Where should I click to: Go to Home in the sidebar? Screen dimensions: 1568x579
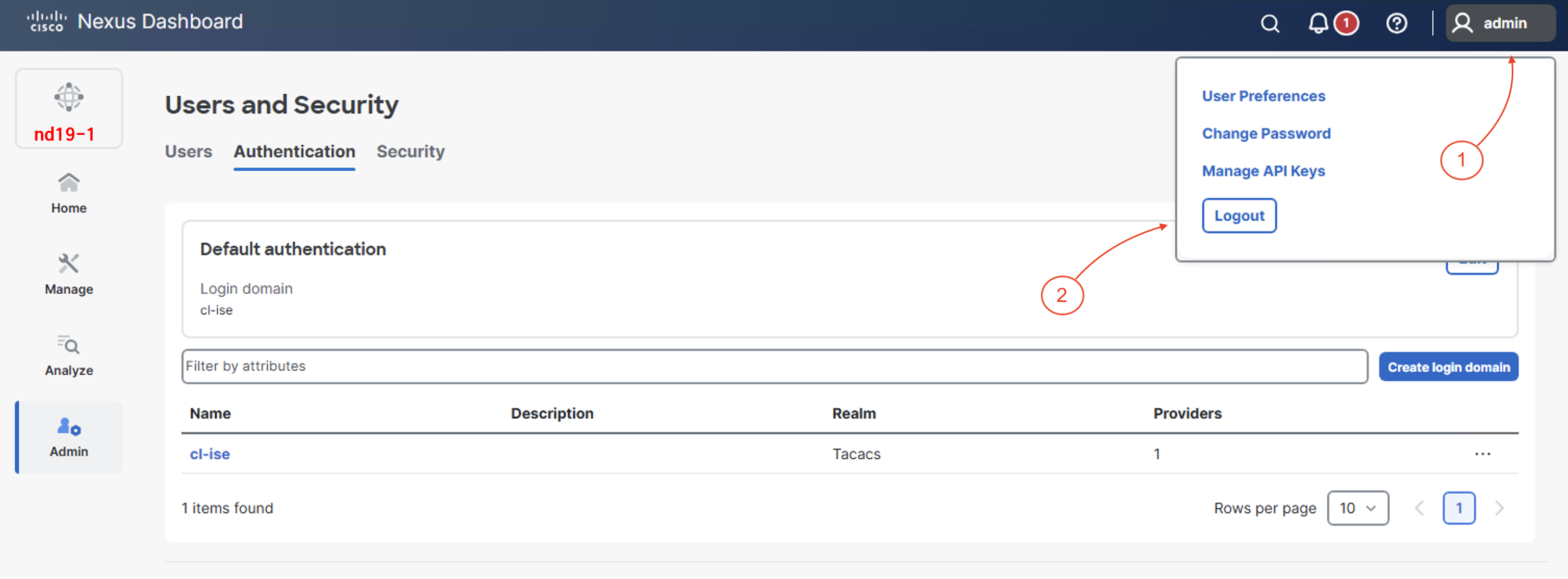point(69,193)
